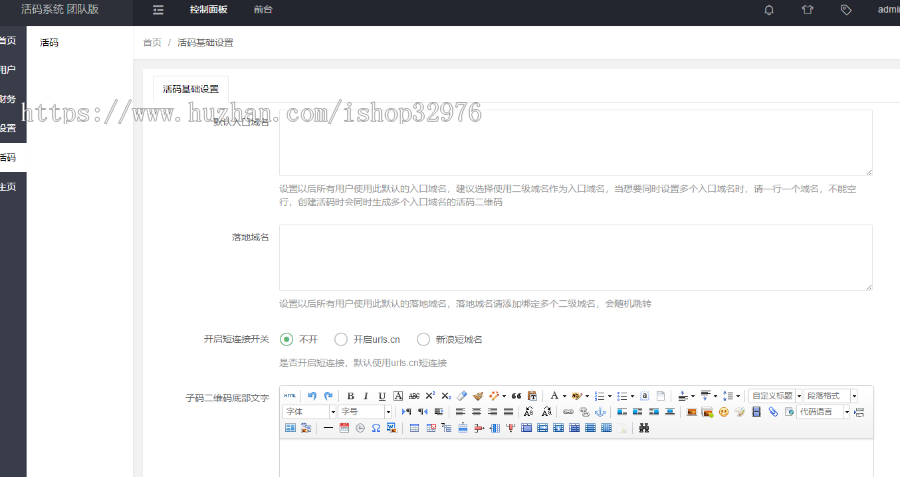900x477 pixels.
Task: Apply subscript formatting
Action: pyautogui.click(x=446, y=396)
